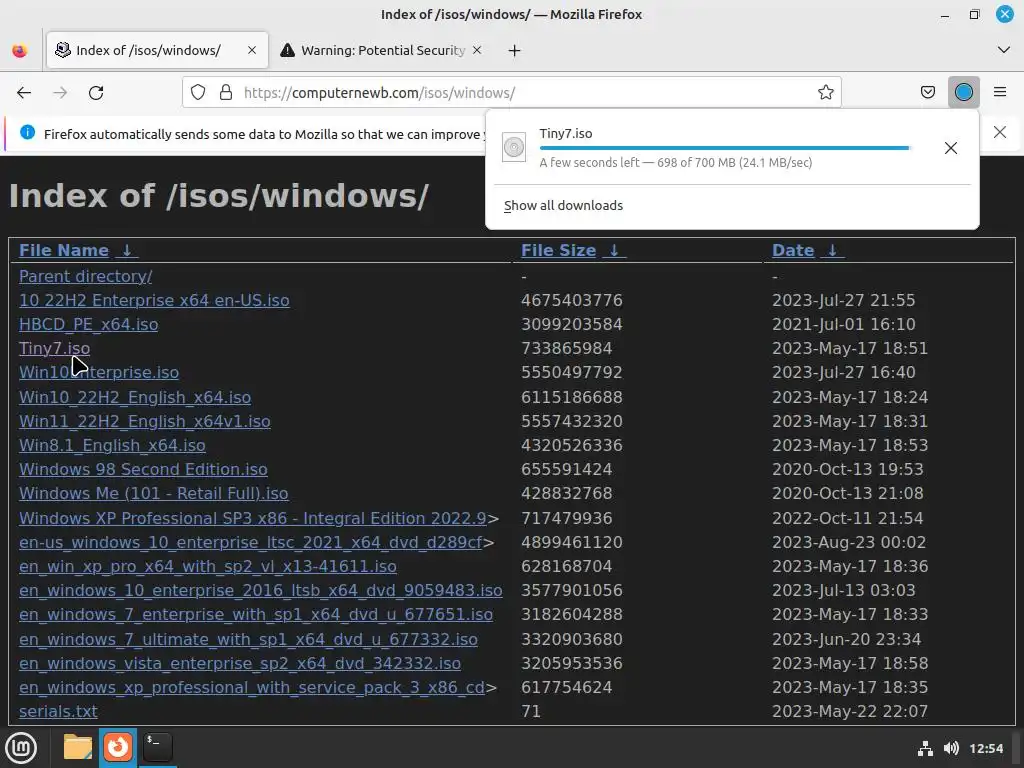Open the network connections tray icon
The image size is (1024, 768).
925,748
